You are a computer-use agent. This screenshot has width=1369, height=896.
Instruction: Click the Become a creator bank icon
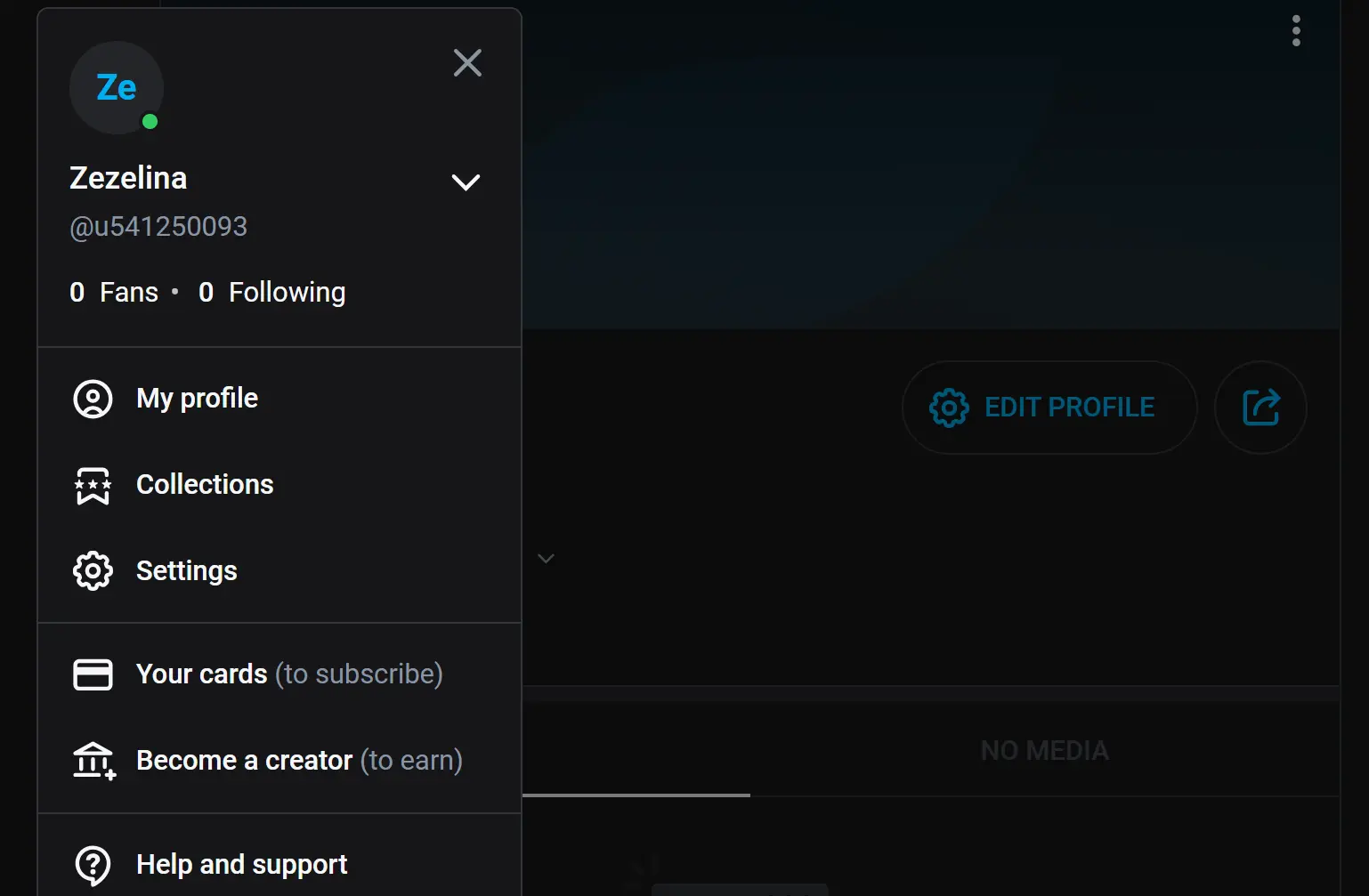pyautogui.click(x=93, y=762)
